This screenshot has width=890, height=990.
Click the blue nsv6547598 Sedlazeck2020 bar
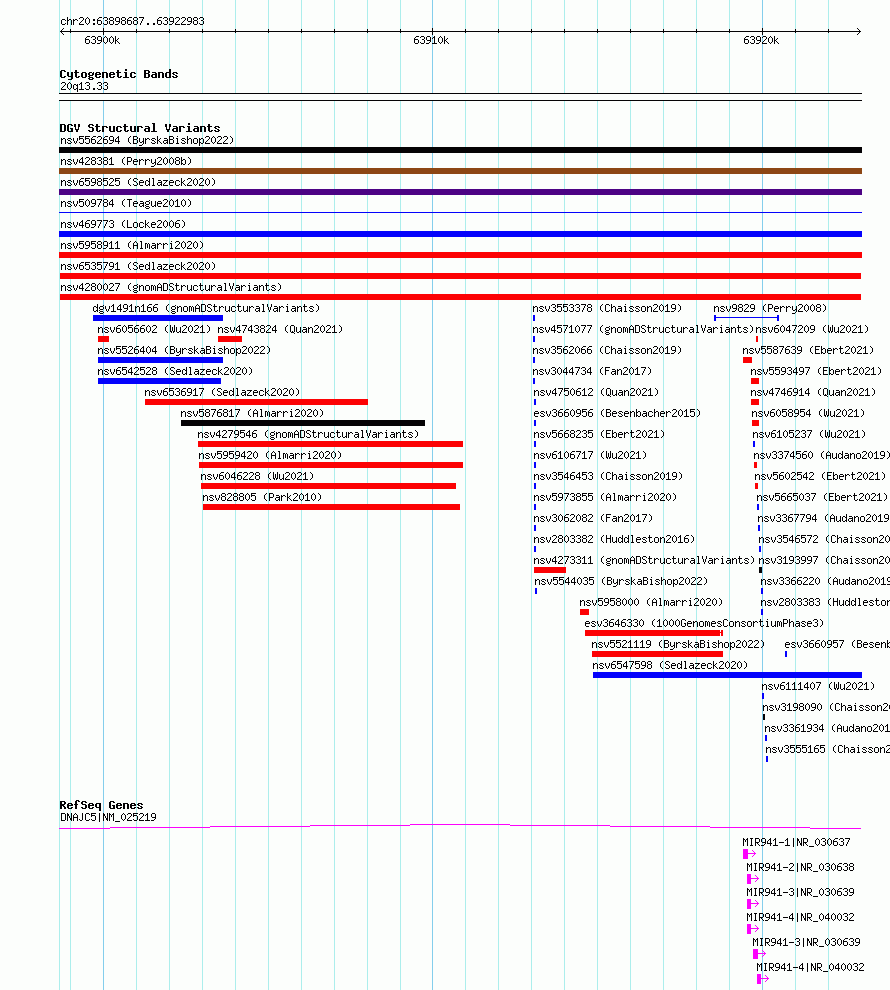727,675
